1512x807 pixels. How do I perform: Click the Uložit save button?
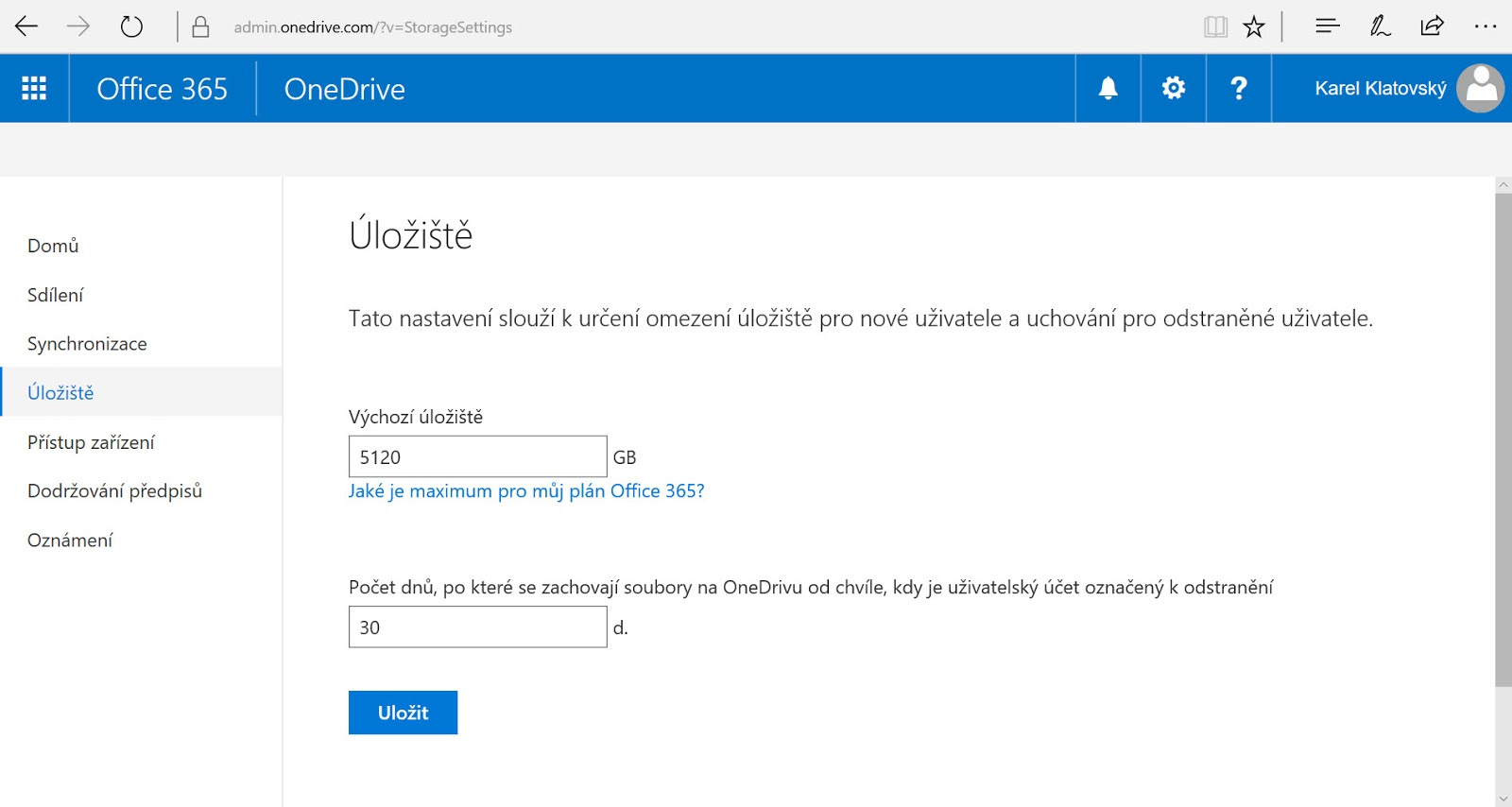coord(403,713)
